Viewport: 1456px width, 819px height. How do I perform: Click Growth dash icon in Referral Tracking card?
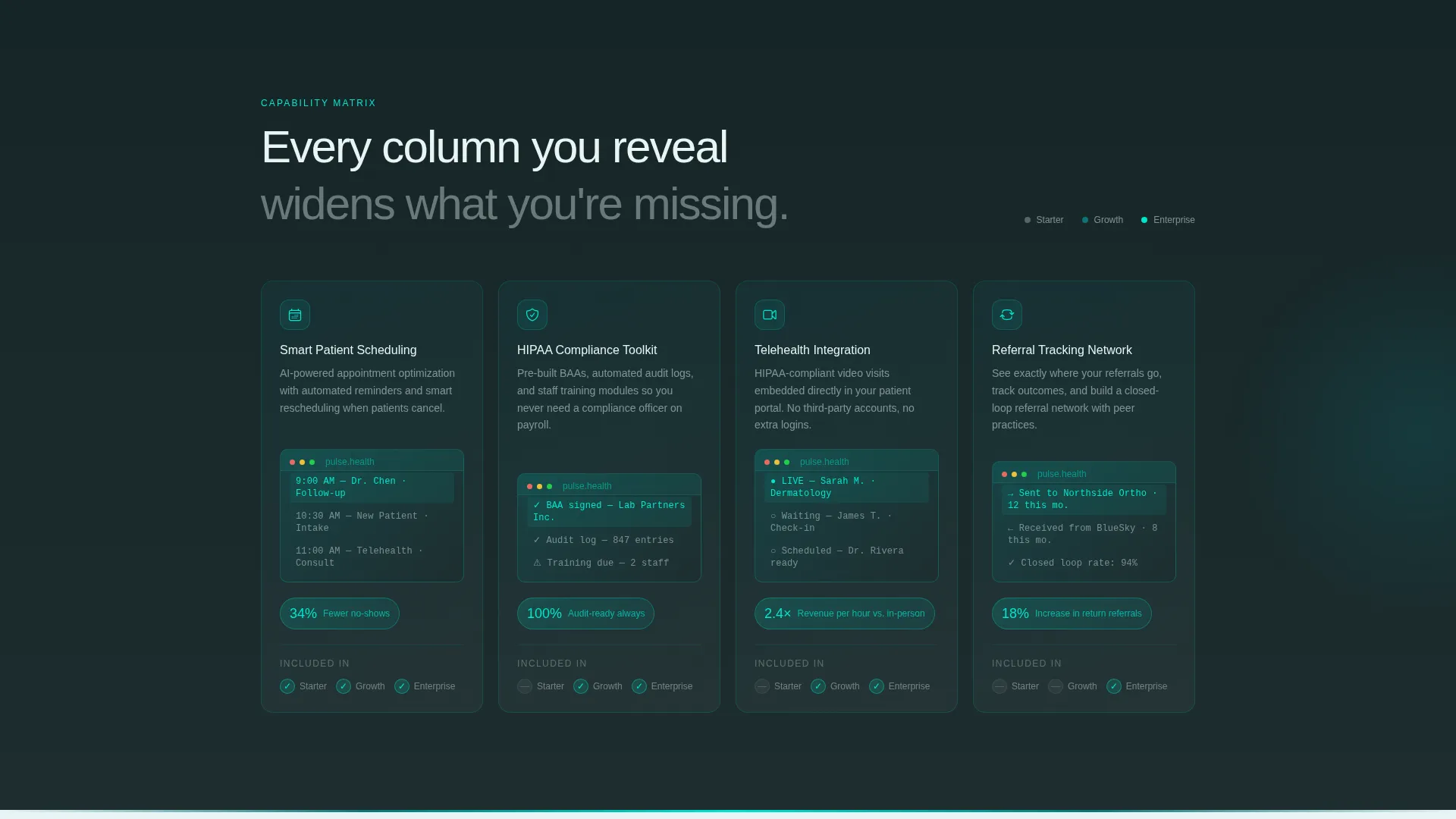coord(1056,686)
